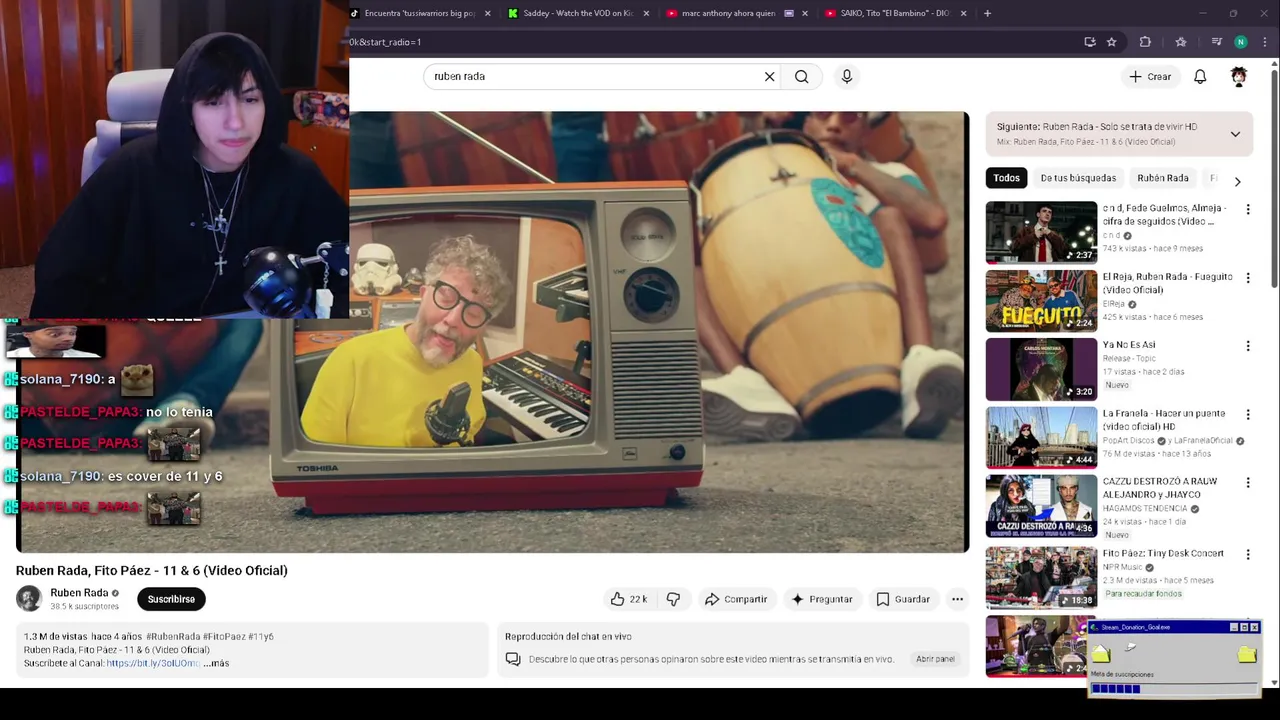
Task: Close the SAIKO Tito El Bambino tab
Action: 963,13
